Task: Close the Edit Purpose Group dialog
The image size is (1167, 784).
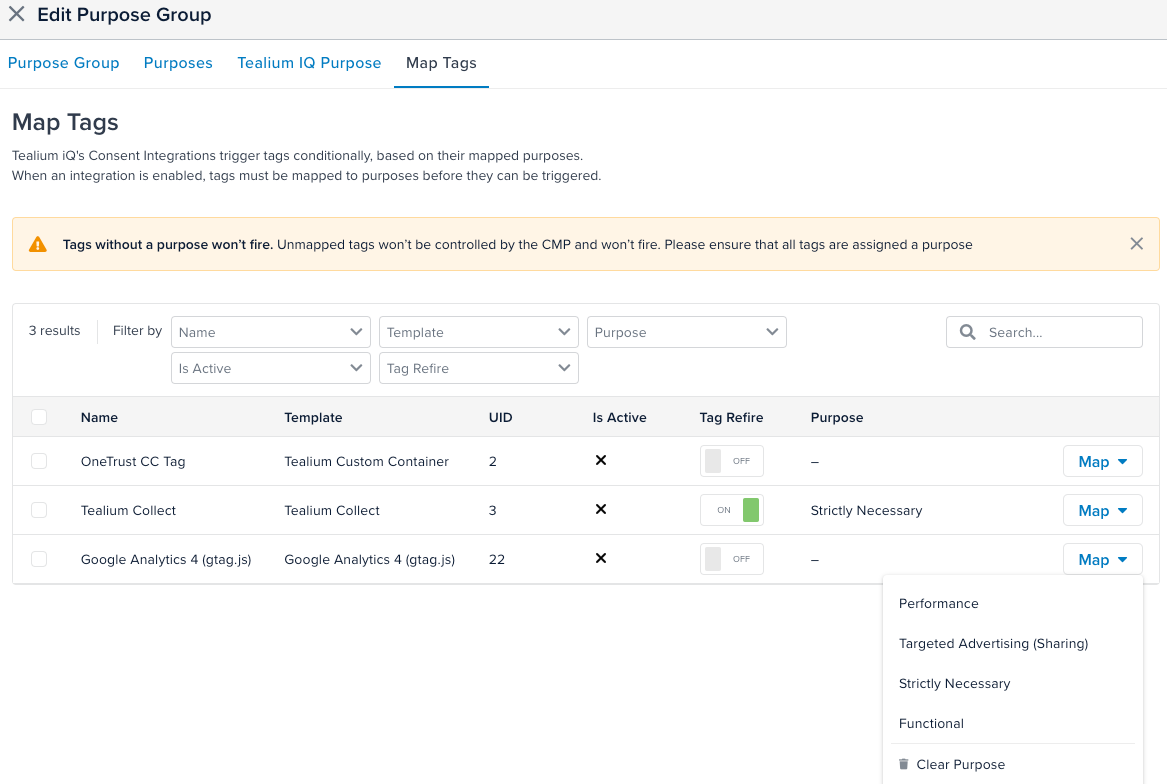Action: (16, 14)
